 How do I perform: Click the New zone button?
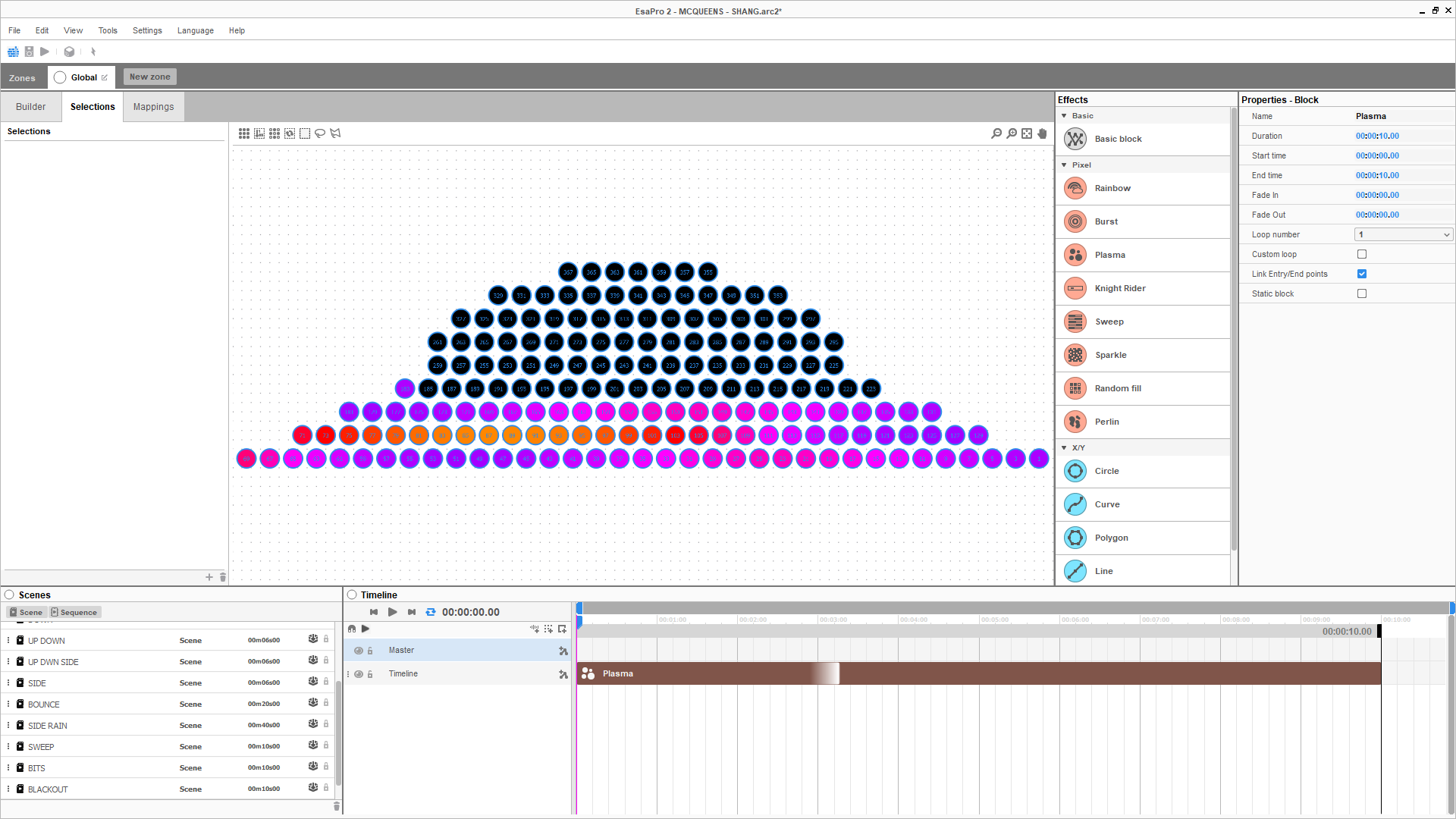[150, 77]
